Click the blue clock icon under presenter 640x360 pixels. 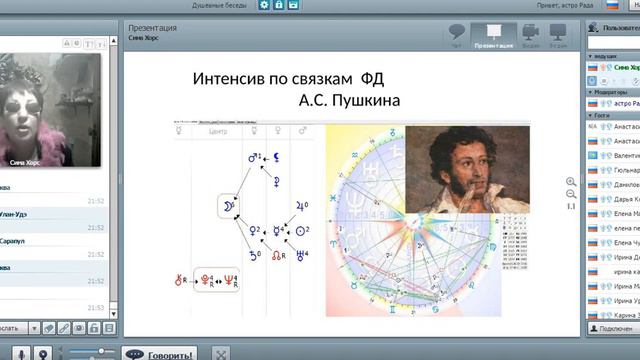[592, 81]
